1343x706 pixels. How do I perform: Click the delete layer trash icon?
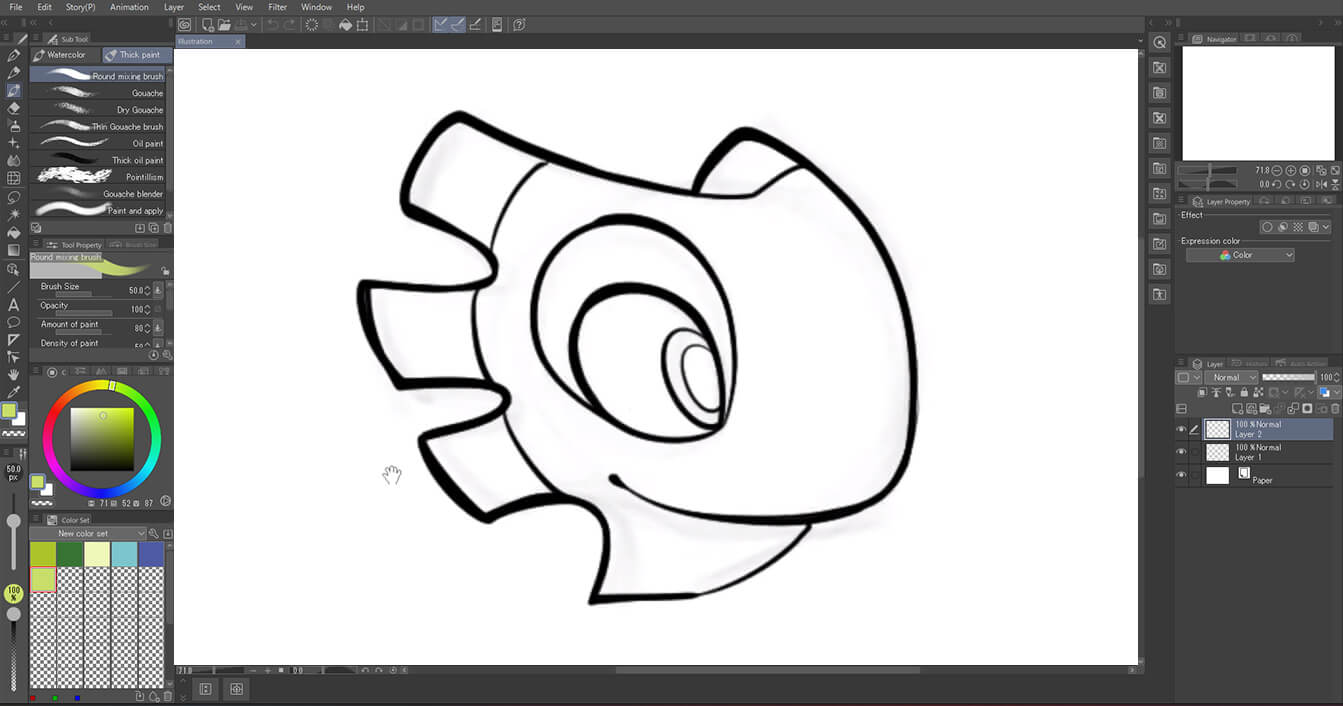click(1334, 409)
